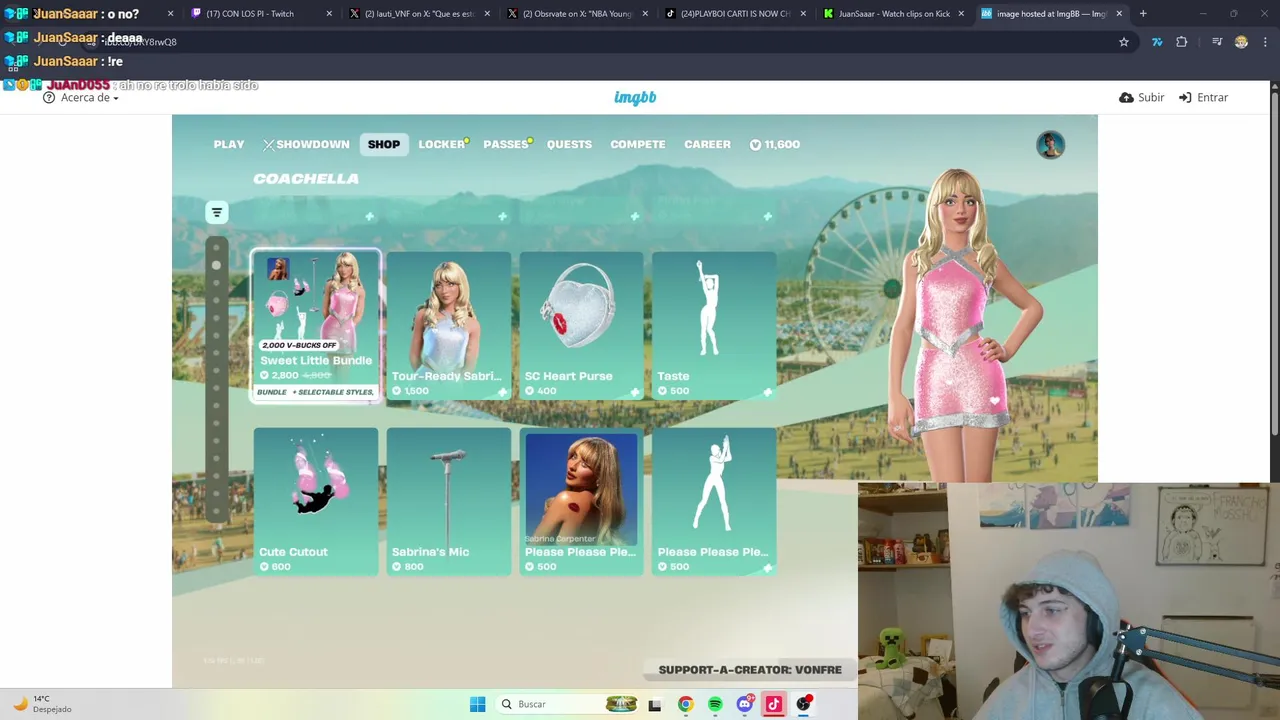Bookmark this page with star icon
This screenshot has width=1280, height=720.
click(1124, 42)
